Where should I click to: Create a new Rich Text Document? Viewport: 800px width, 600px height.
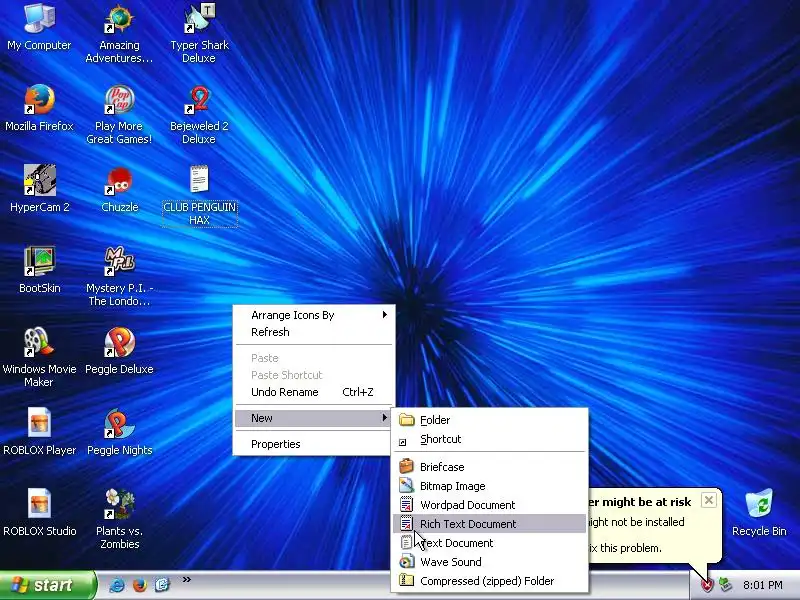pyautogui.click(x=490, y=523)
